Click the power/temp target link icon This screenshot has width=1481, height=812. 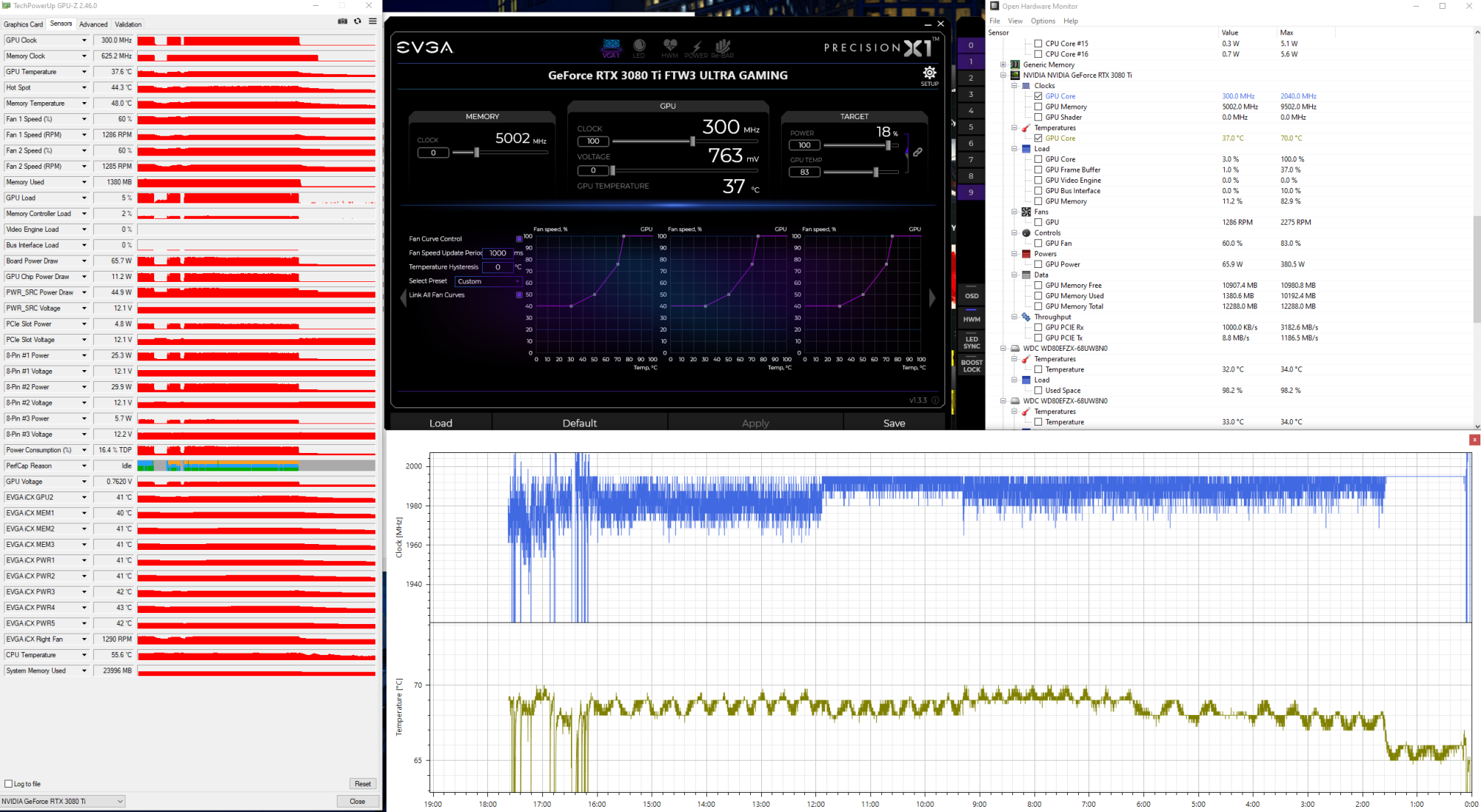[917, 152]
